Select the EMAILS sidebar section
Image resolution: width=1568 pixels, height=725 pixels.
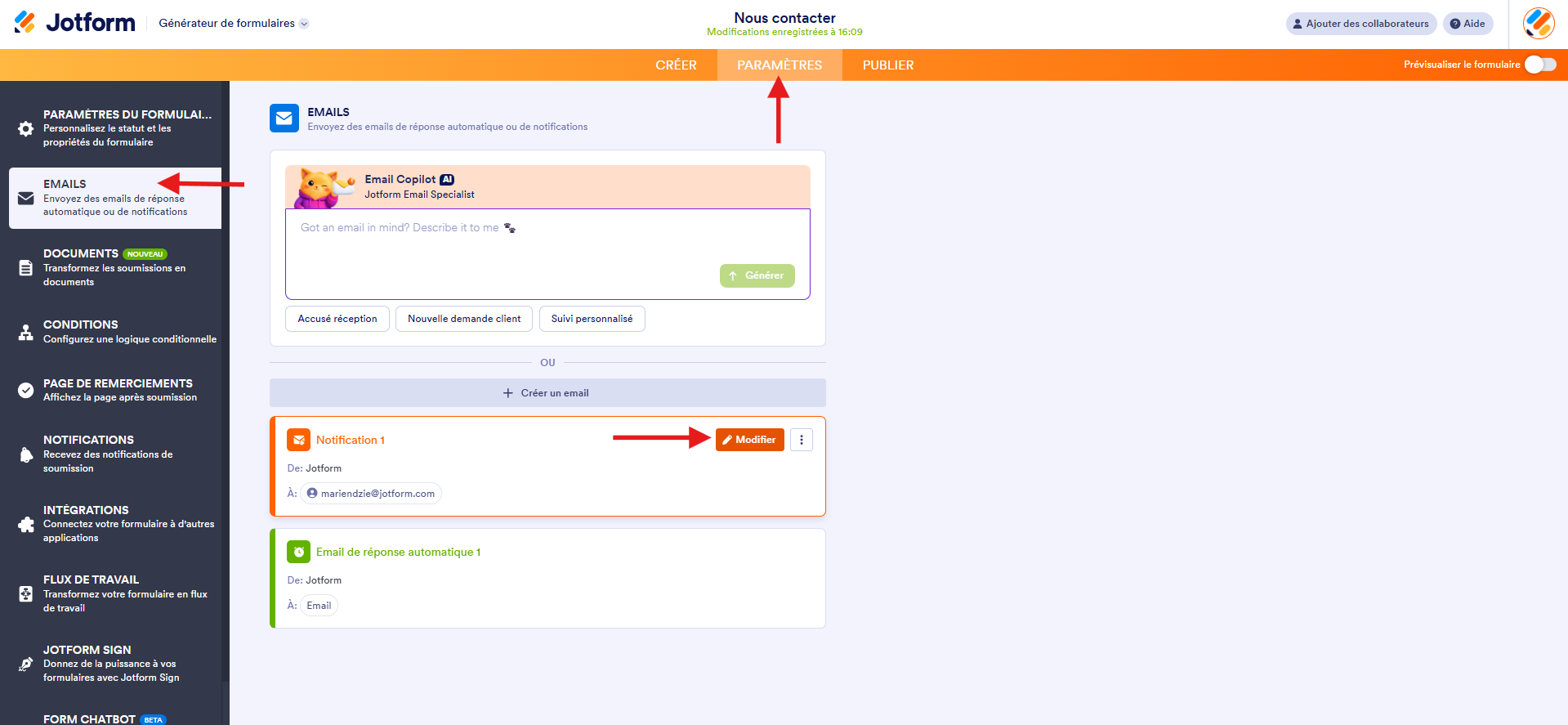(x=114, y=198)
